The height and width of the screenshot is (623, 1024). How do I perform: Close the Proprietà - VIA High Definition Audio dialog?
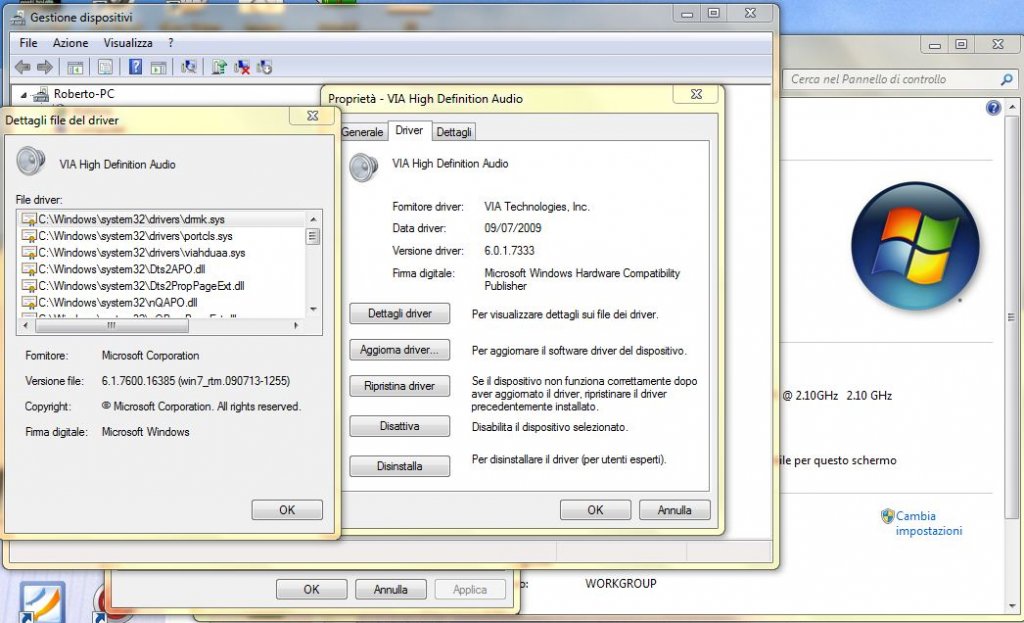(x=696, y=94)
